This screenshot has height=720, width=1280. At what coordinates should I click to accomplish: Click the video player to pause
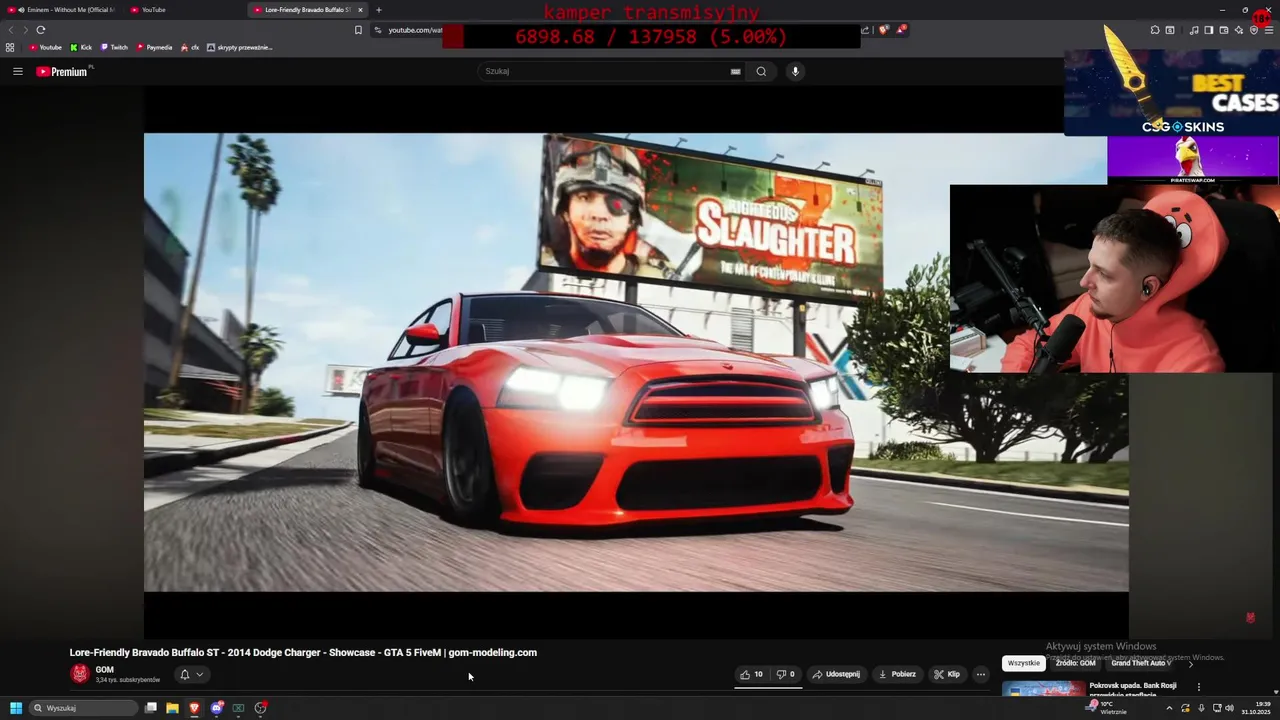[636, 362]
